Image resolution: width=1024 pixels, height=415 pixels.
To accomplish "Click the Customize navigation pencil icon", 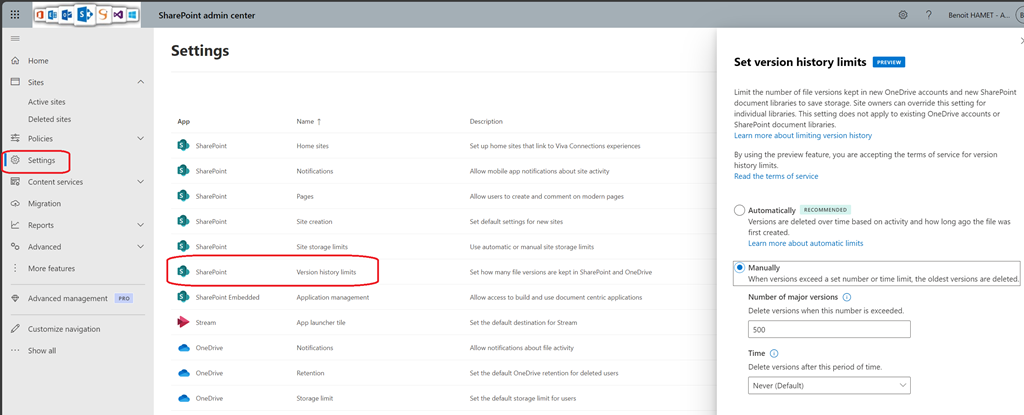I will pos(14,329).
